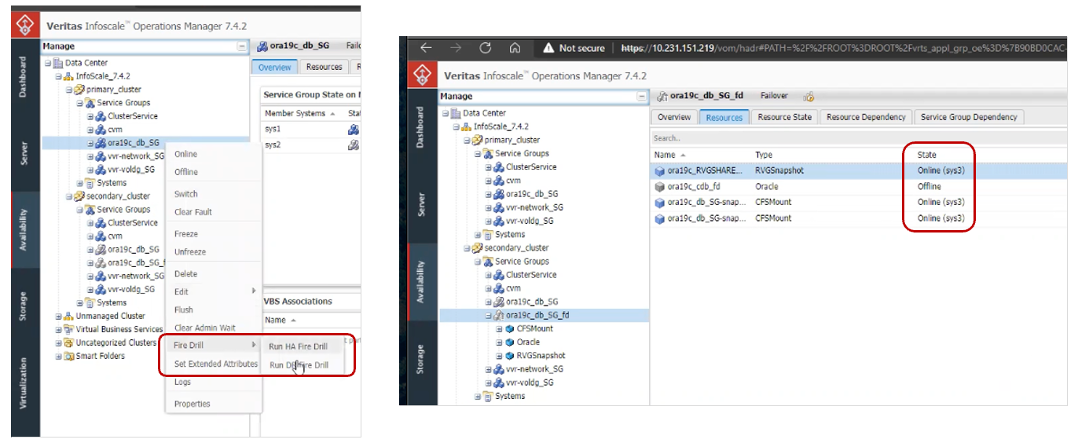
Task: Click the gray cube icon of ora19c_cdb_fd
Action: (x=660, y=186)
